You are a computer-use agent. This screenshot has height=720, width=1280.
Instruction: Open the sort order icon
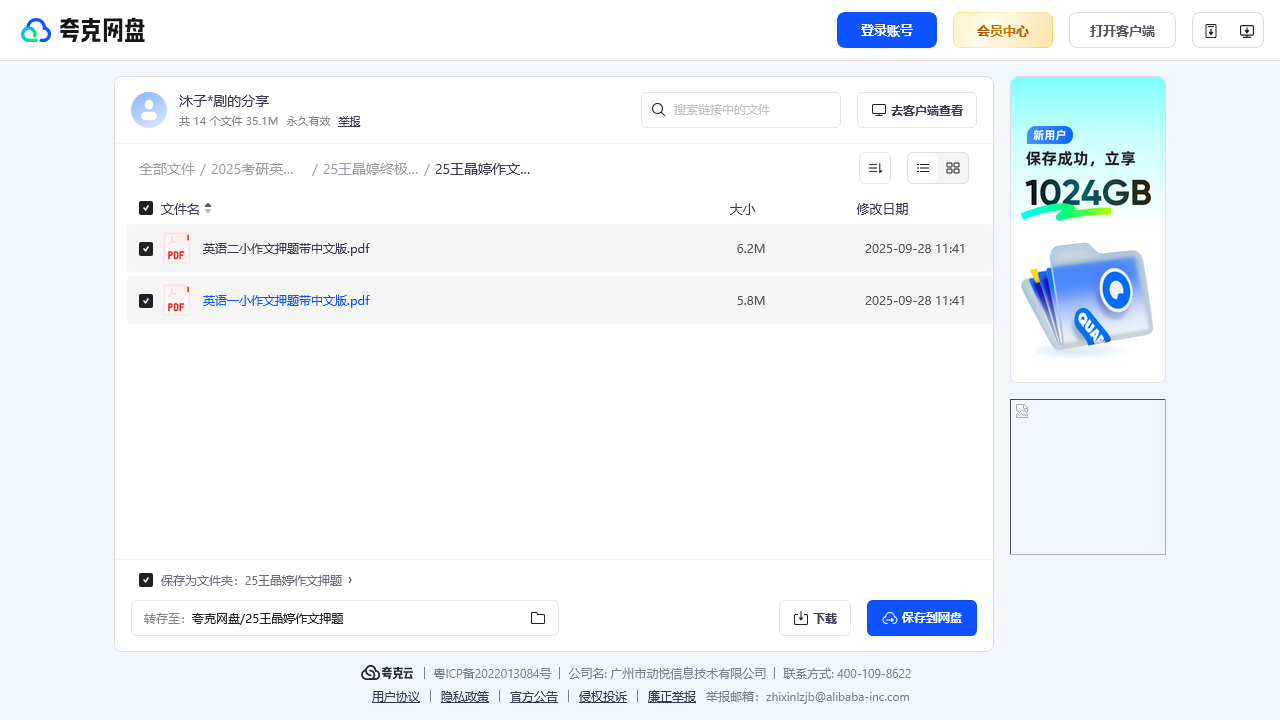[875, 168]
